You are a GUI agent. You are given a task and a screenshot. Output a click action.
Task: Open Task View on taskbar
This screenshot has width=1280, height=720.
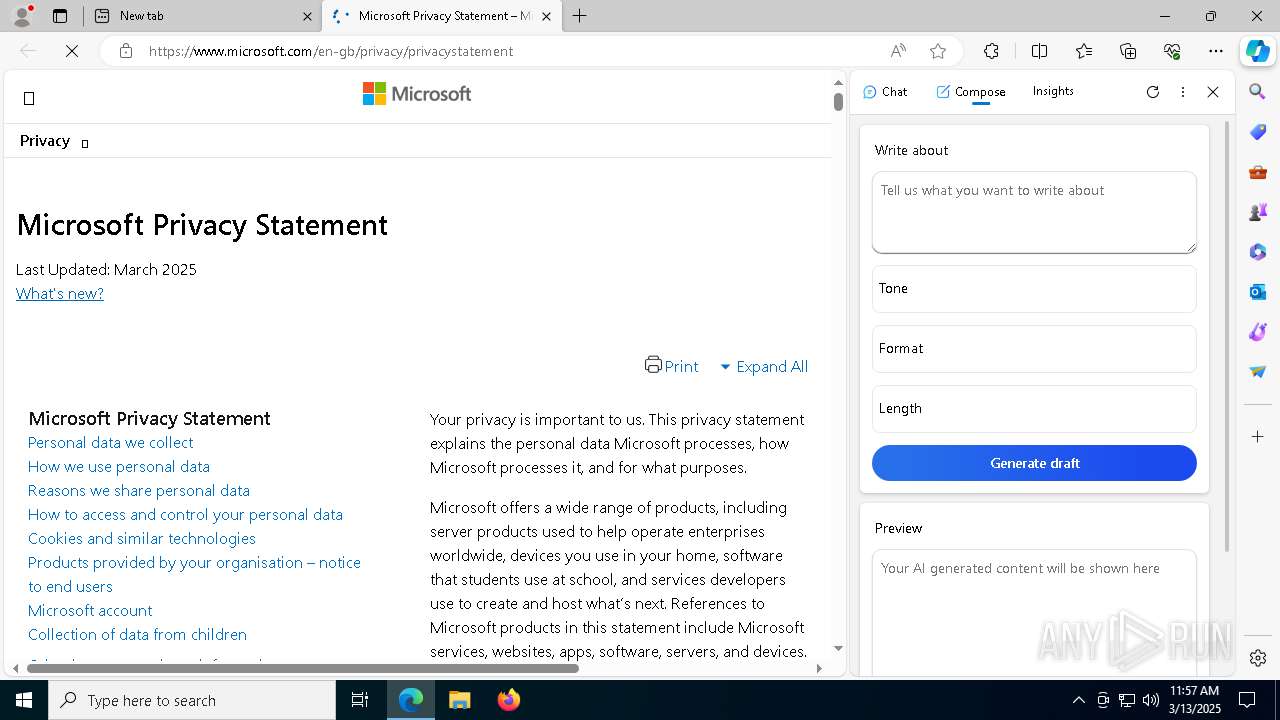(x=360, y=700)
